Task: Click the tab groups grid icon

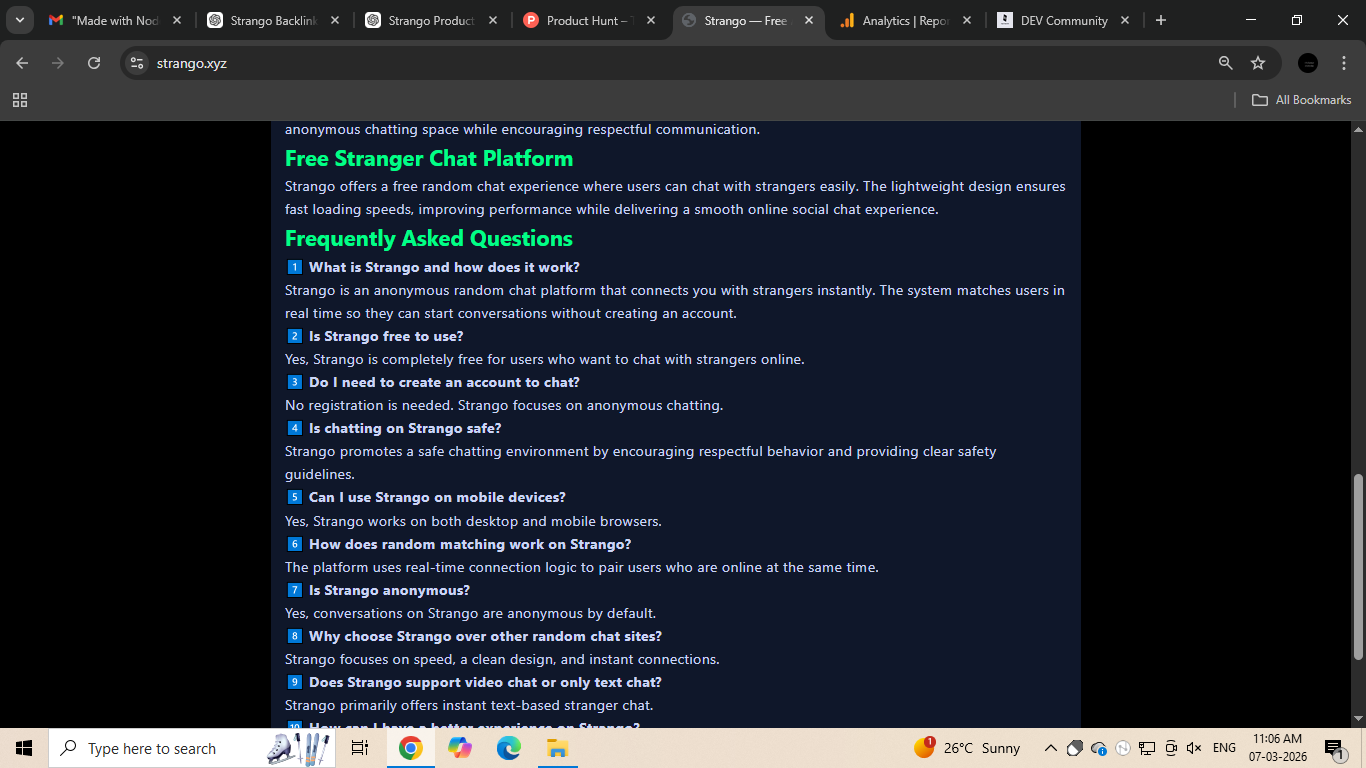Action: pos(20,100)
